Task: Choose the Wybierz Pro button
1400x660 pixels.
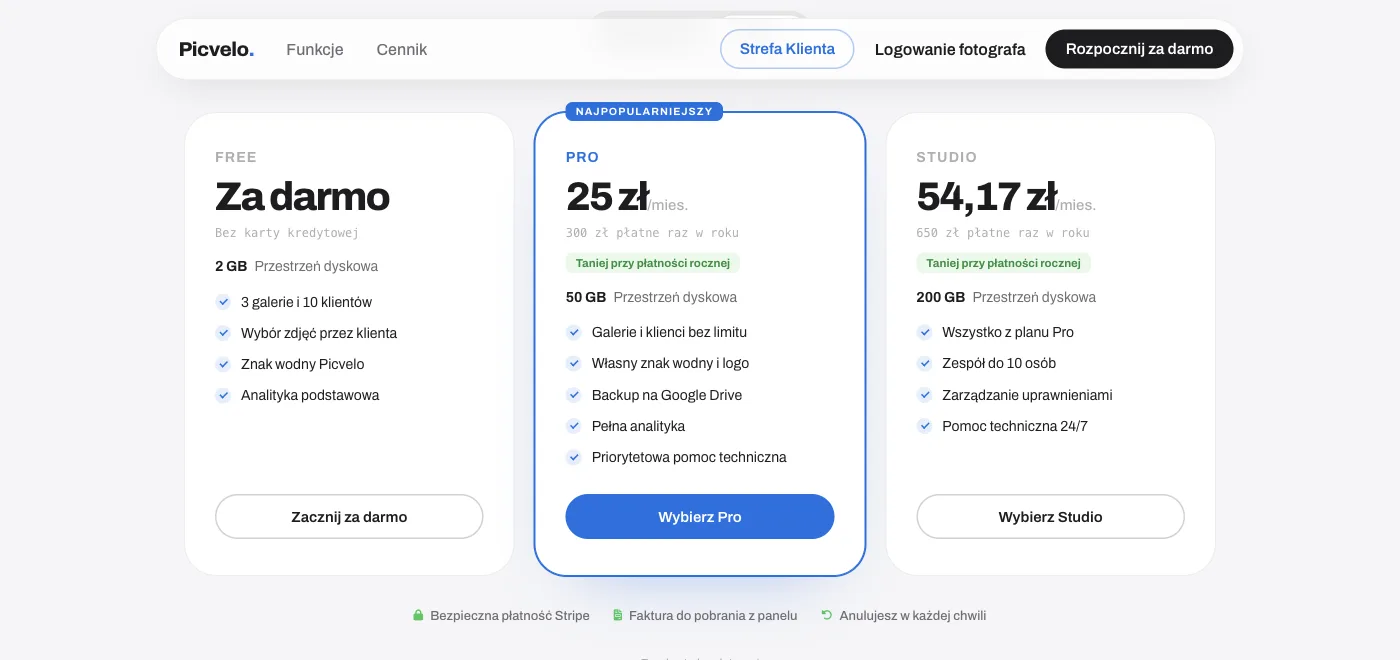Action: click(x=700, y=517)
